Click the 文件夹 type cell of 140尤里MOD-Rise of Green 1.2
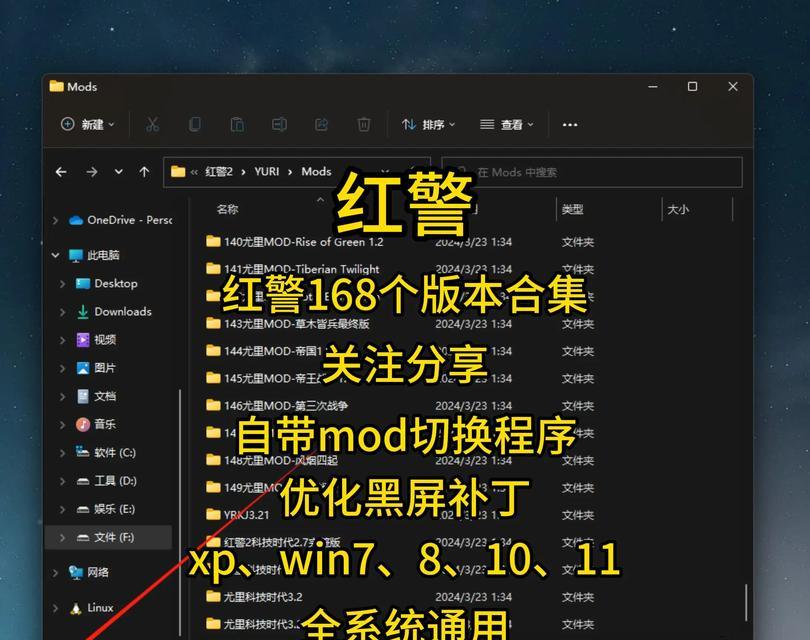 [x=578, y=242]
